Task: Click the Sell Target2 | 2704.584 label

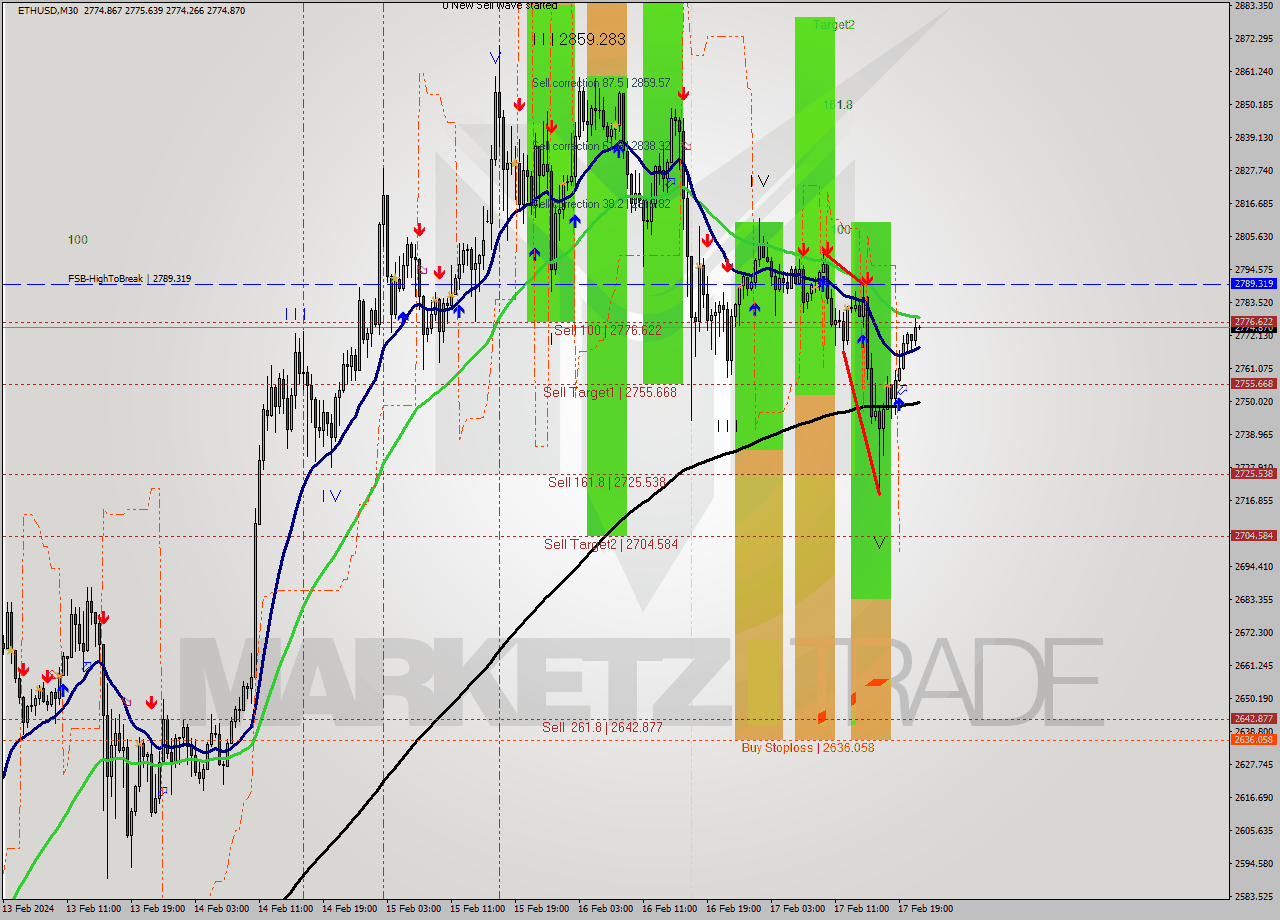Action: pyautogui.click(x=611, y=544)
